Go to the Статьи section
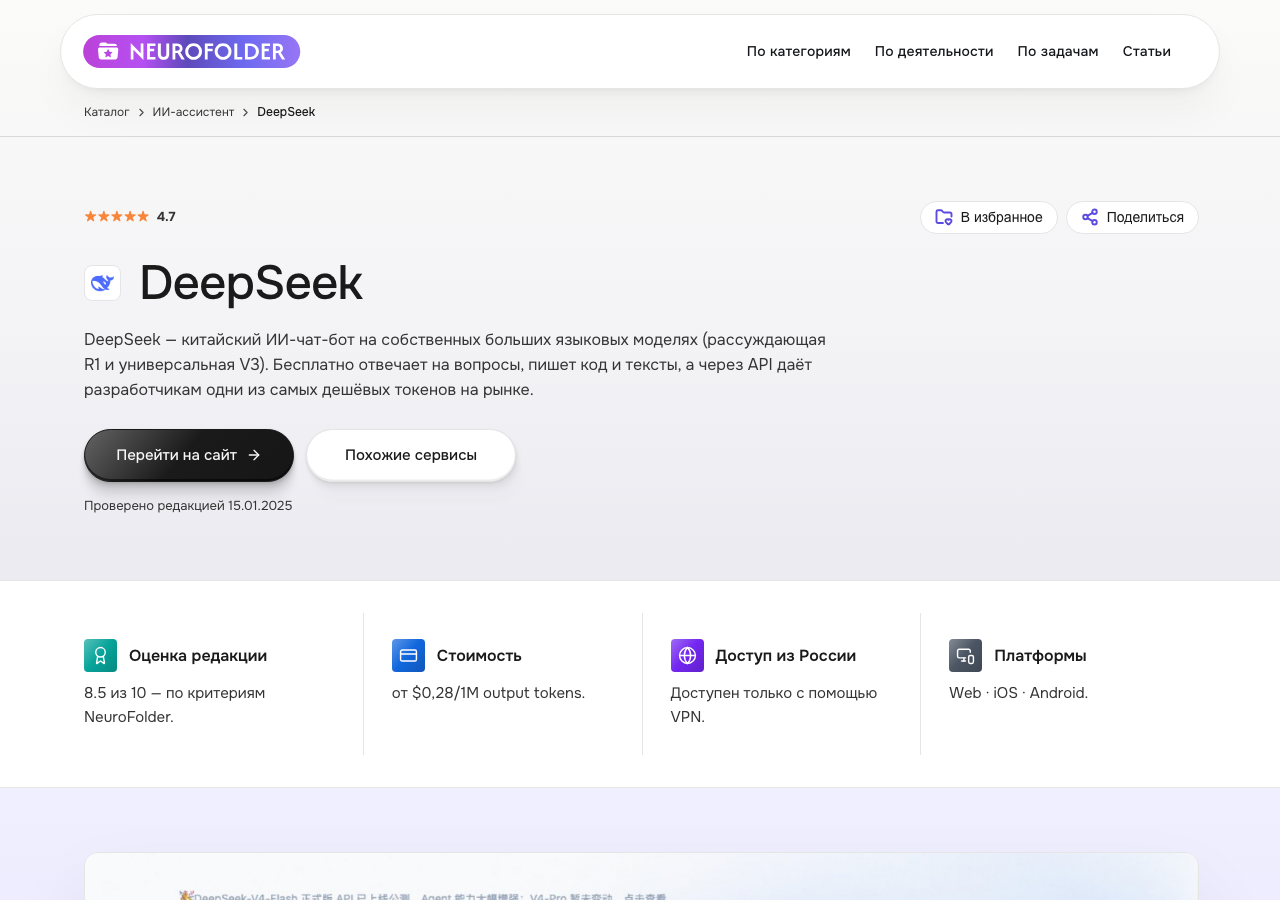This screenshot has width=1280, height=900. coord(1146,51)
